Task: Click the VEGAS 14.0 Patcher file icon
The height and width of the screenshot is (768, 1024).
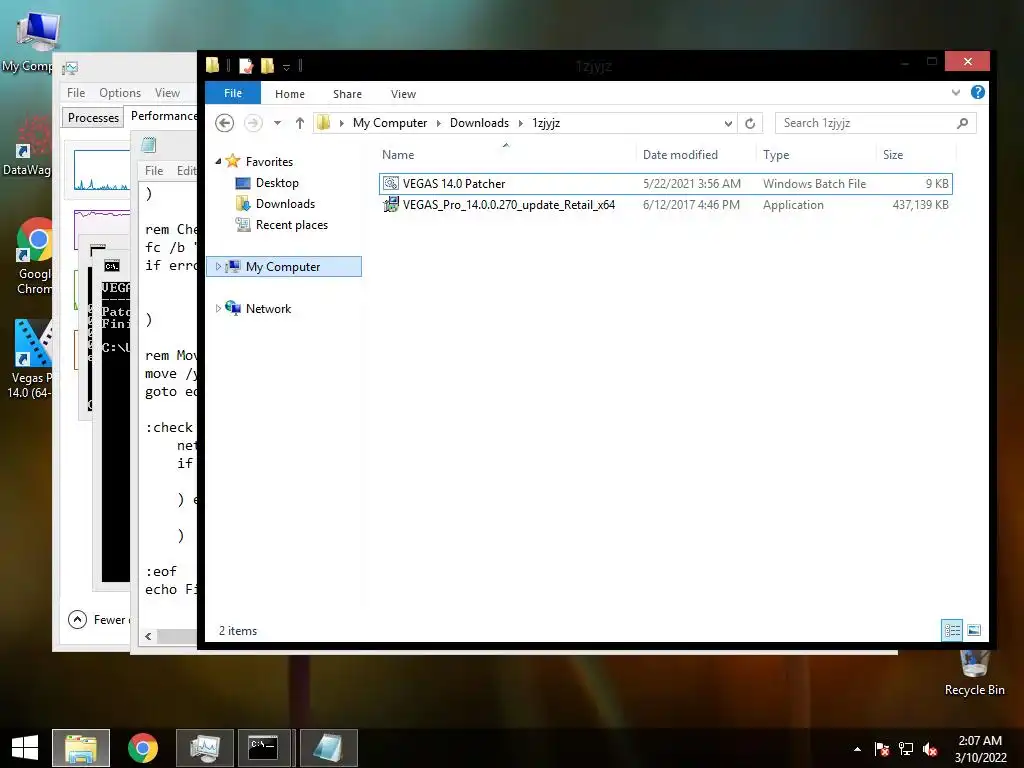Action: coord(391,184)
